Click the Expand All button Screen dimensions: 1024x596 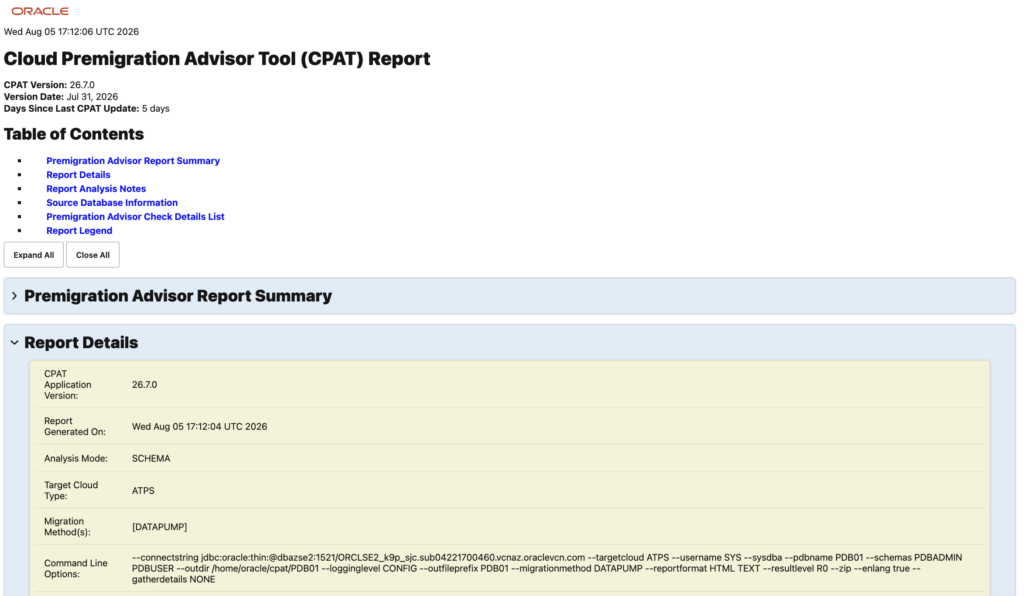(34, 255)
